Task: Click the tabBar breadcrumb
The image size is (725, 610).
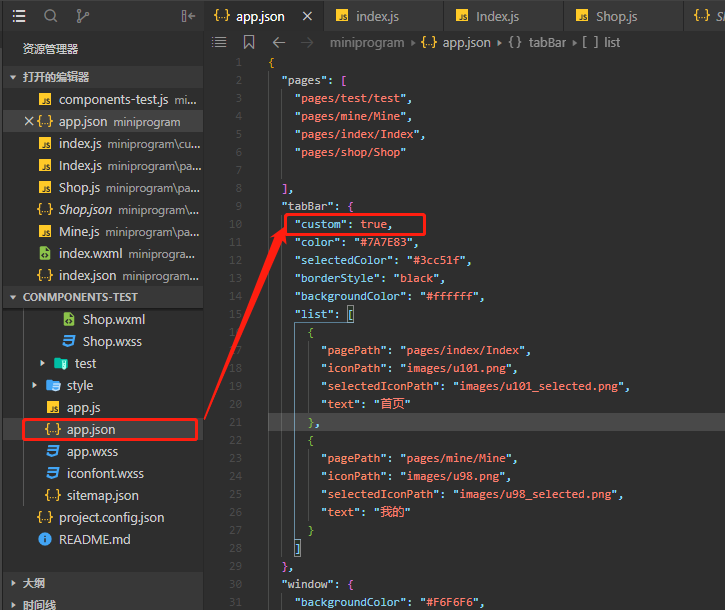Action: (x=537, y=43)
